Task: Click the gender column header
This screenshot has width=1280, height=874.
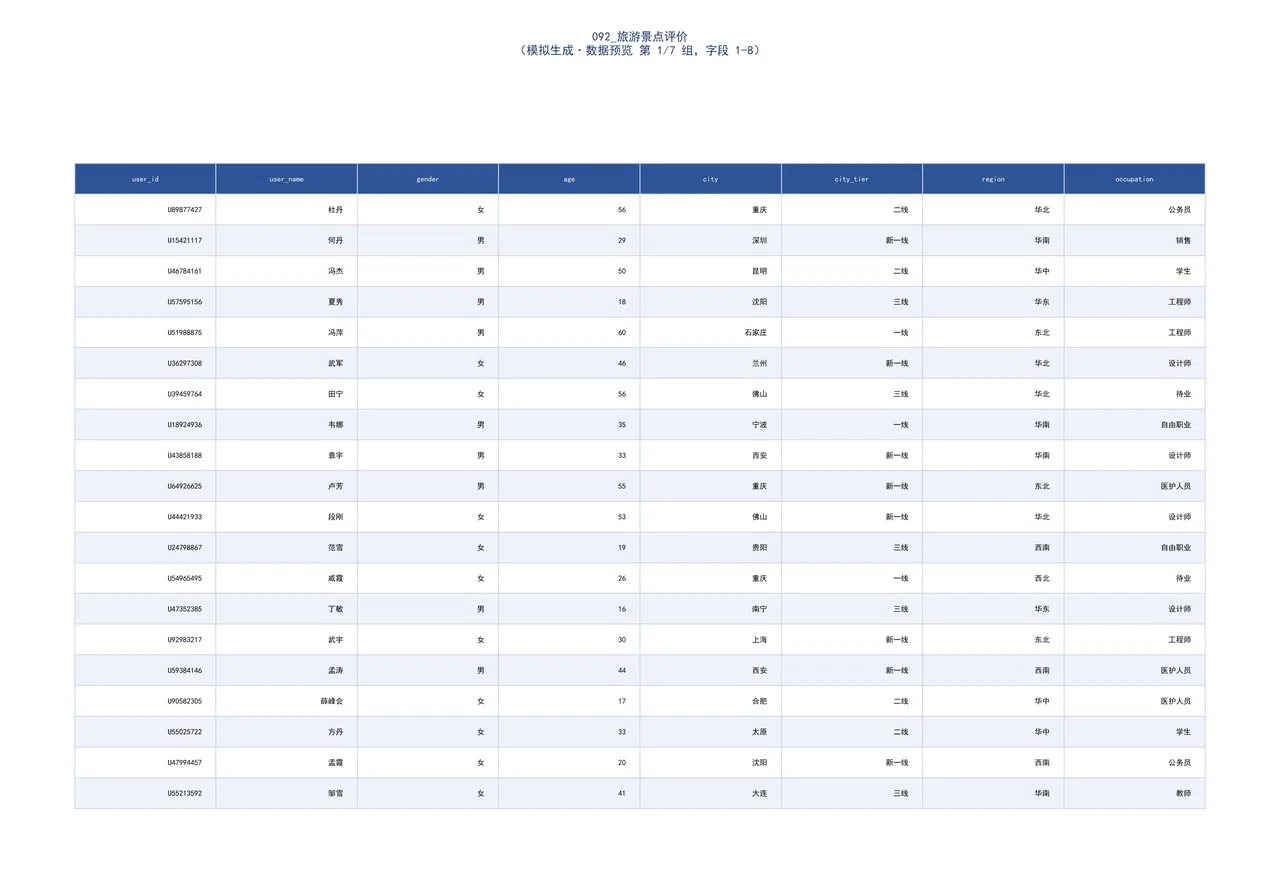Action: coord(428,179)
